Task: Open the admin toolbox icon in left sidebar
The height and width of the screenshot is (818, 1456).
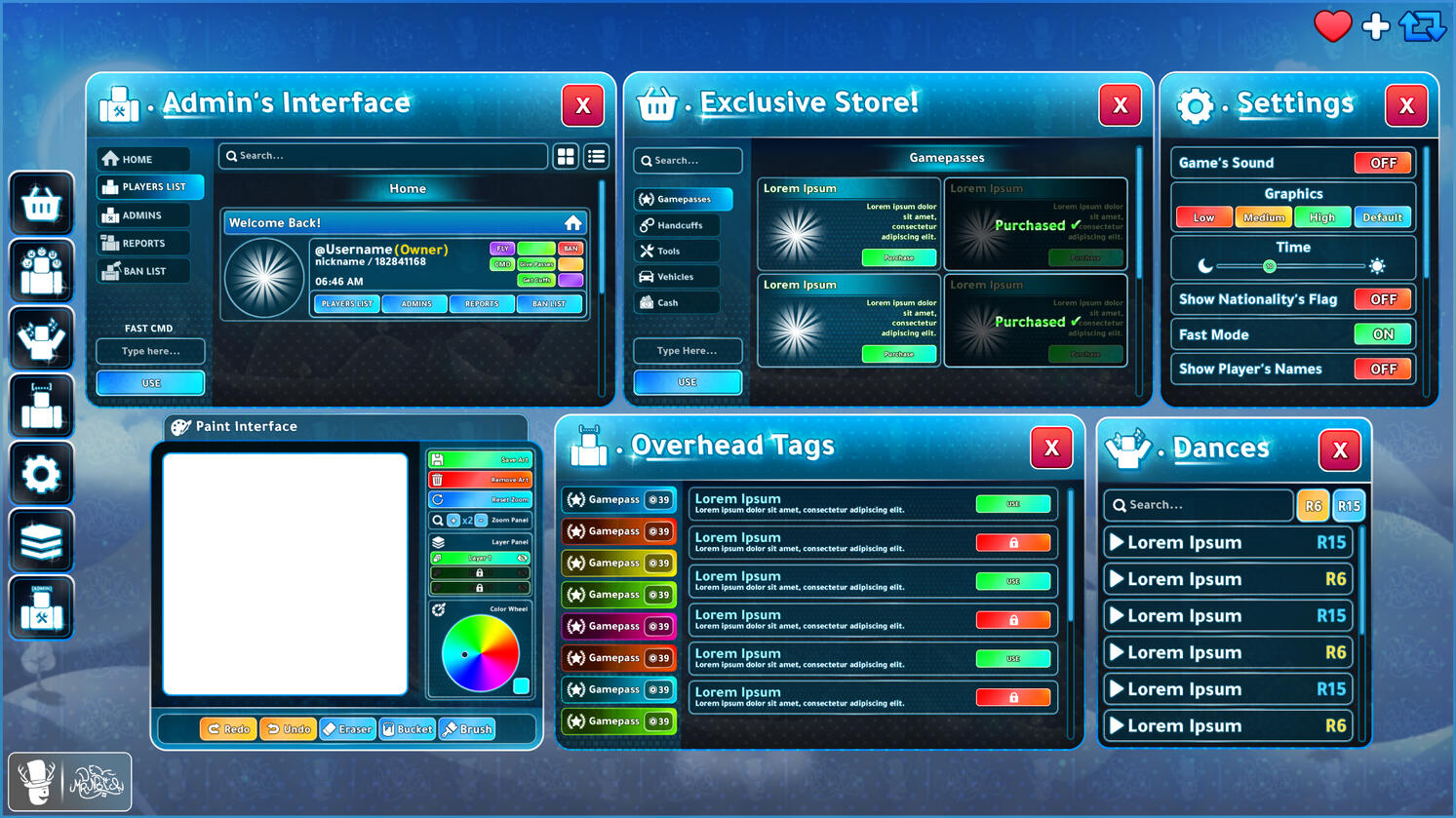Action: (41, 608)
